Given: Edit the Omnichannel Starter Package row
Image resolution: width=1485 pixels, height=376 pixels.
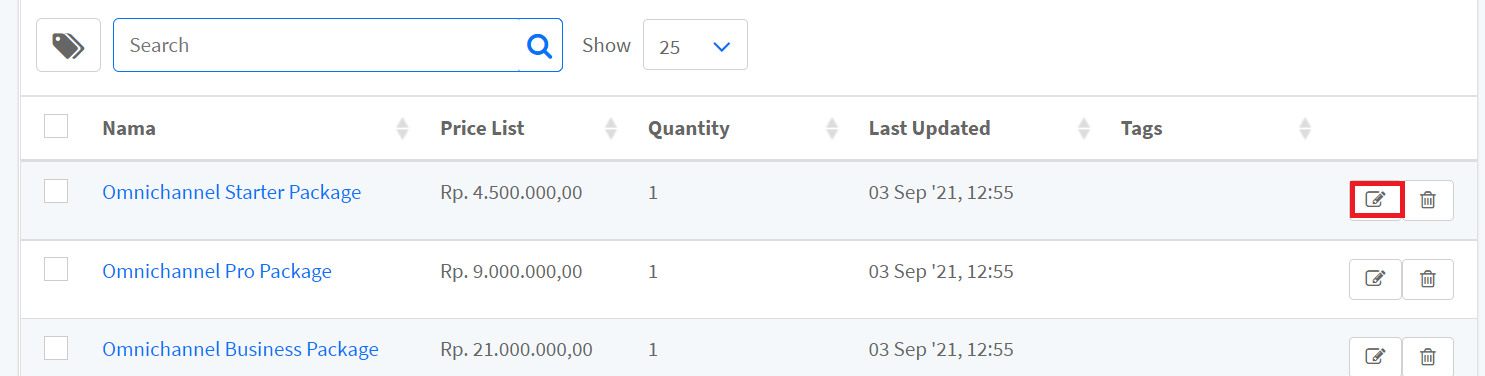Looking at the screenshot, I should coord(1376,200).
